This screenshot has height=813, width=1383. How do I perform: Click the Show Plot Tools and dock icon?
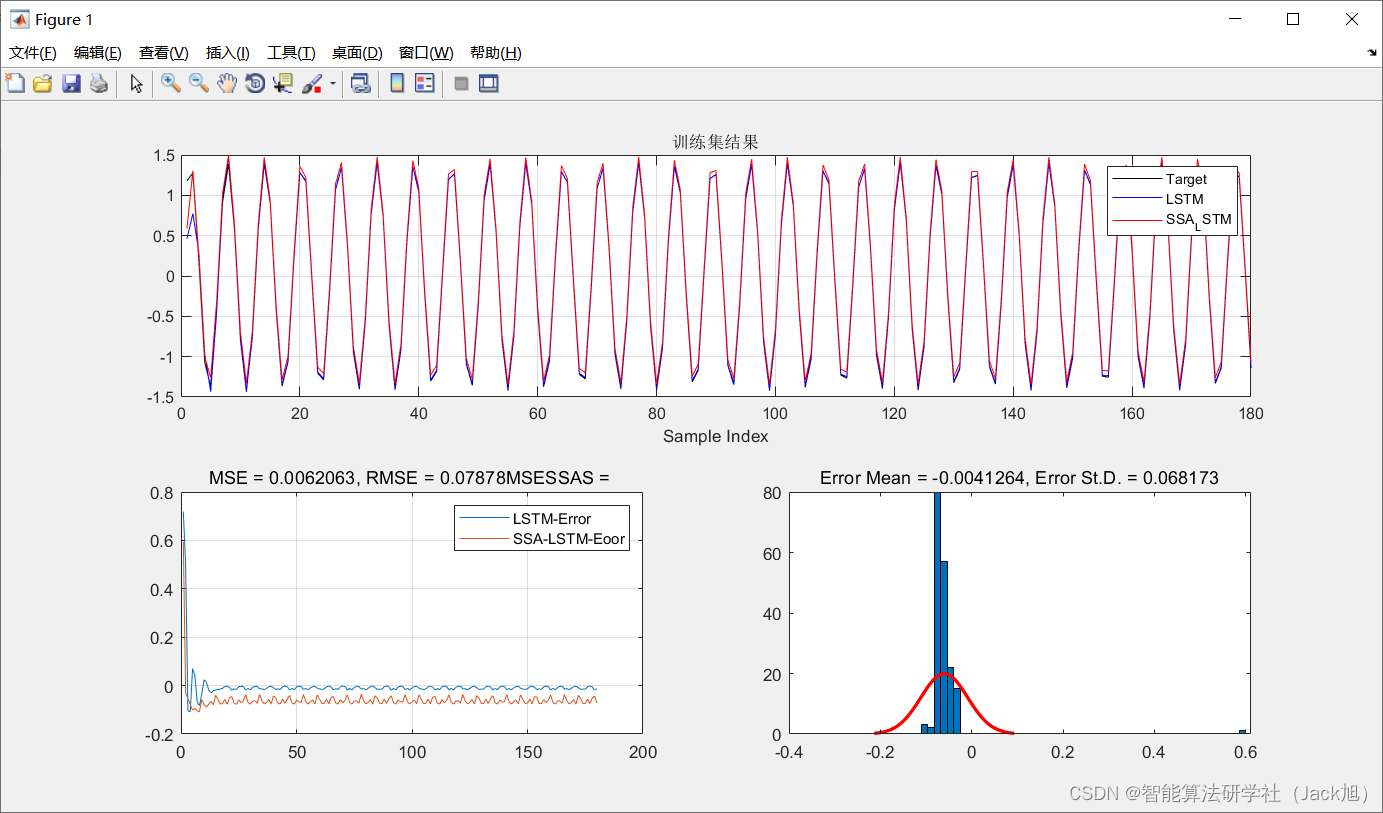(x=489, y=84)
